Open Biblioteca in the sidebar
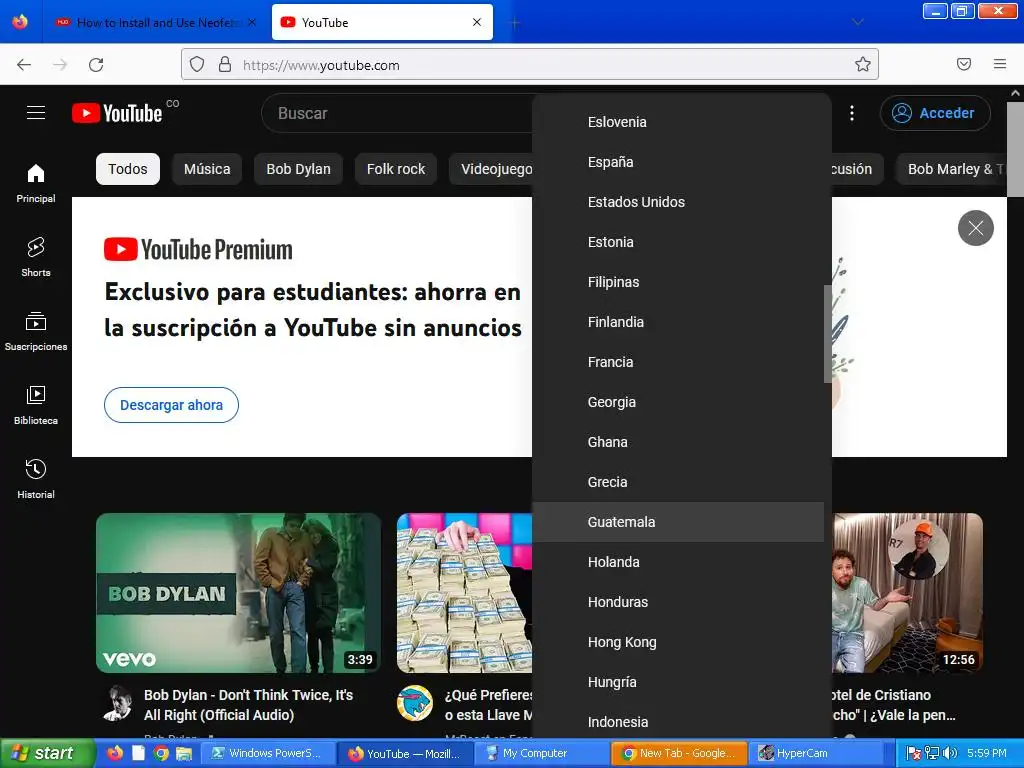Image resolution: width=1024 pixels, height=768 pixels. click(36, 406)
